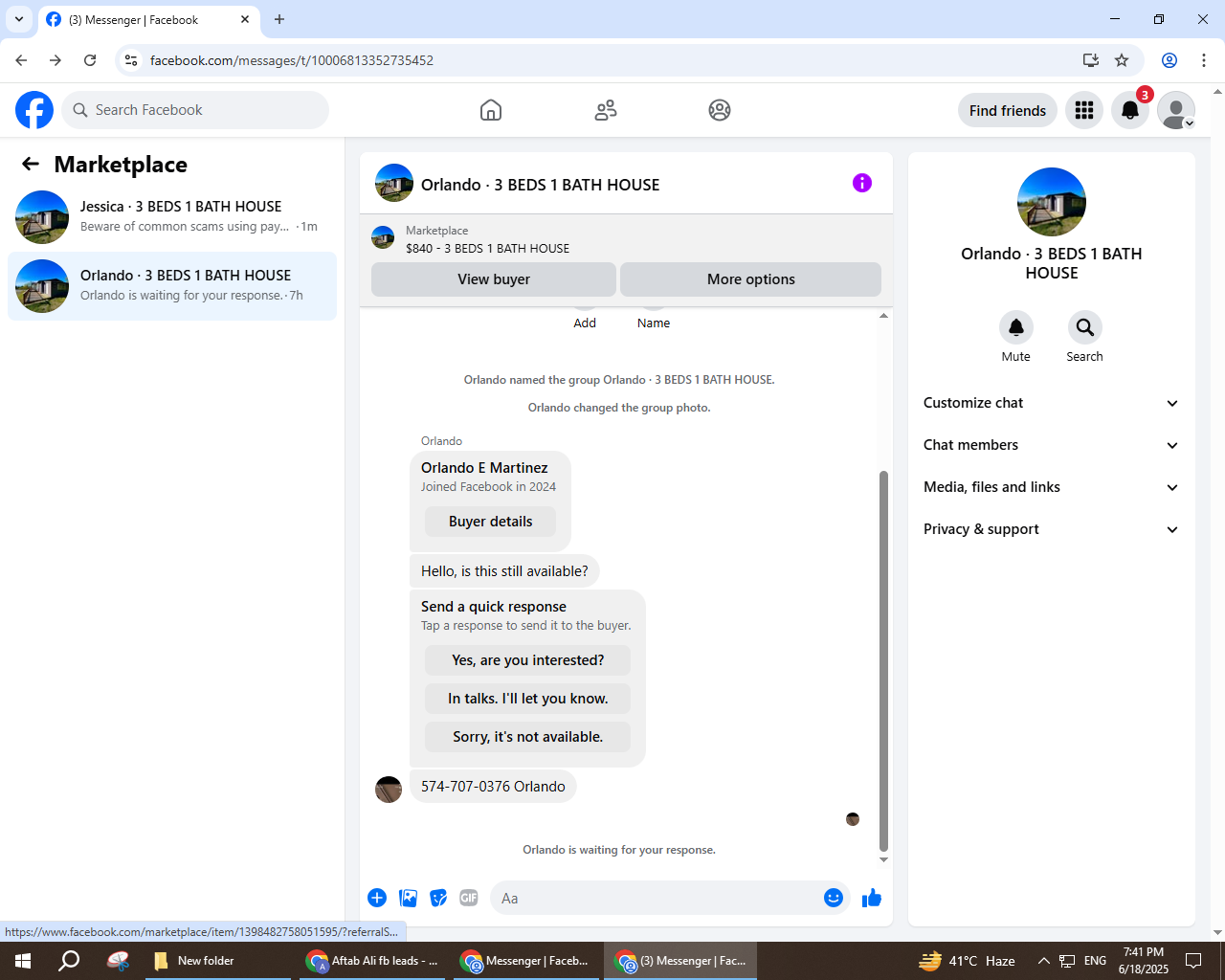Attach a photo file in composer
This screenshot has height=980, width=1225.
(x=409, y=898)
